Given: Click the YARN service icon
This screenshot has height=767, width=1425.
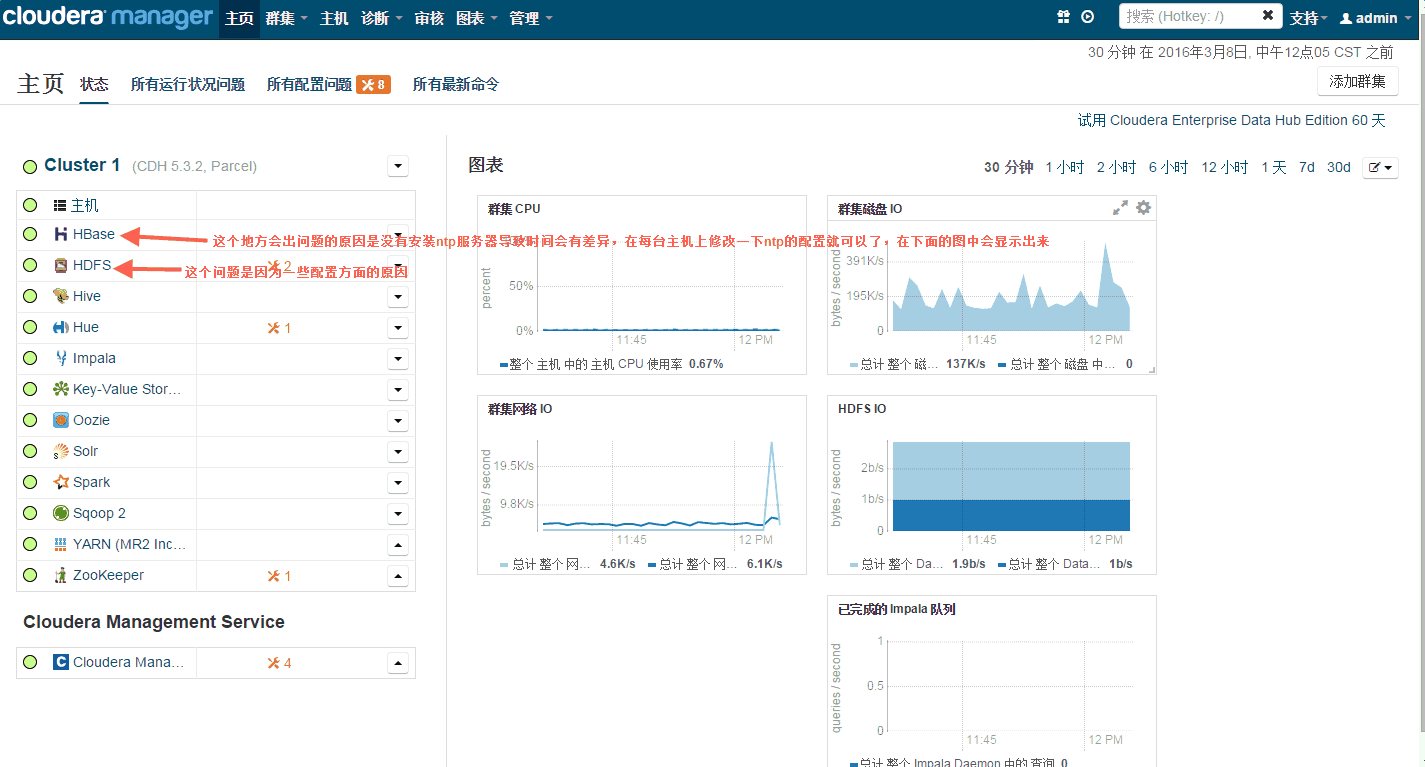Looking at the screenshot, I should (x=61, y=544).
